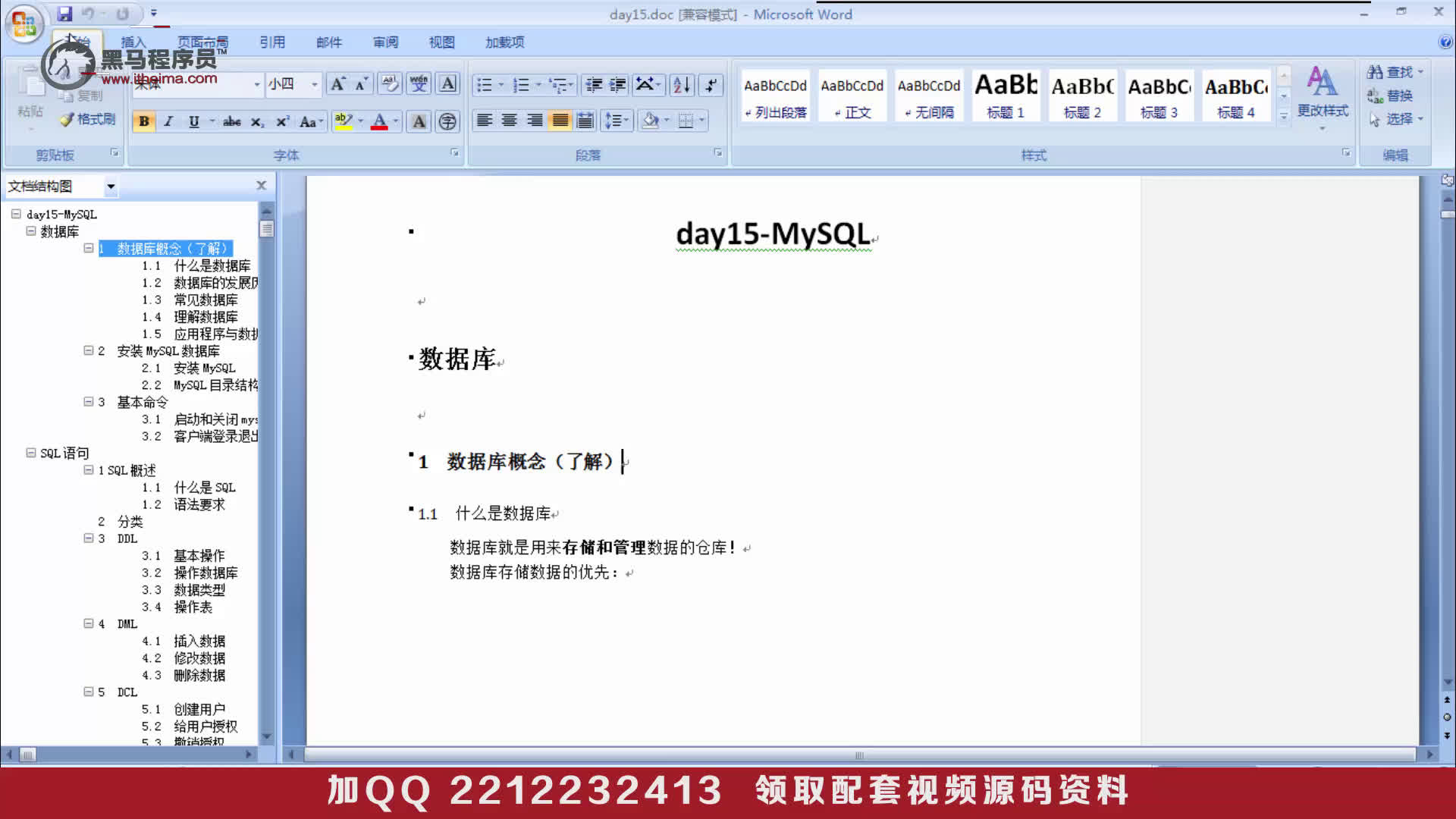
Task: Toggle Bold formatting button
Action: click(144, 121)
